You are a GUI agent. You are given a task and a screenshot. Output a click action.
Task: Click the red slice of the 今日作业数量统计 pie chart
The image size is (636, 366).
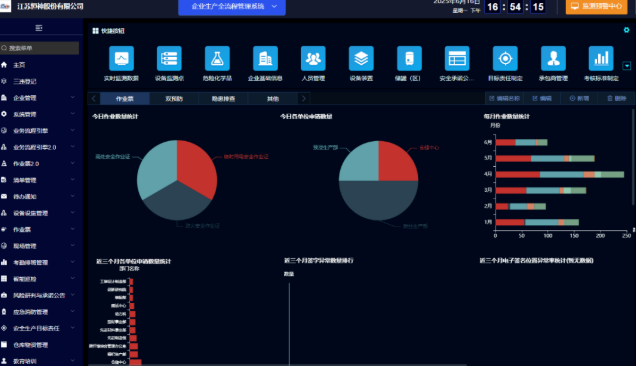click(x=196, y=166)
